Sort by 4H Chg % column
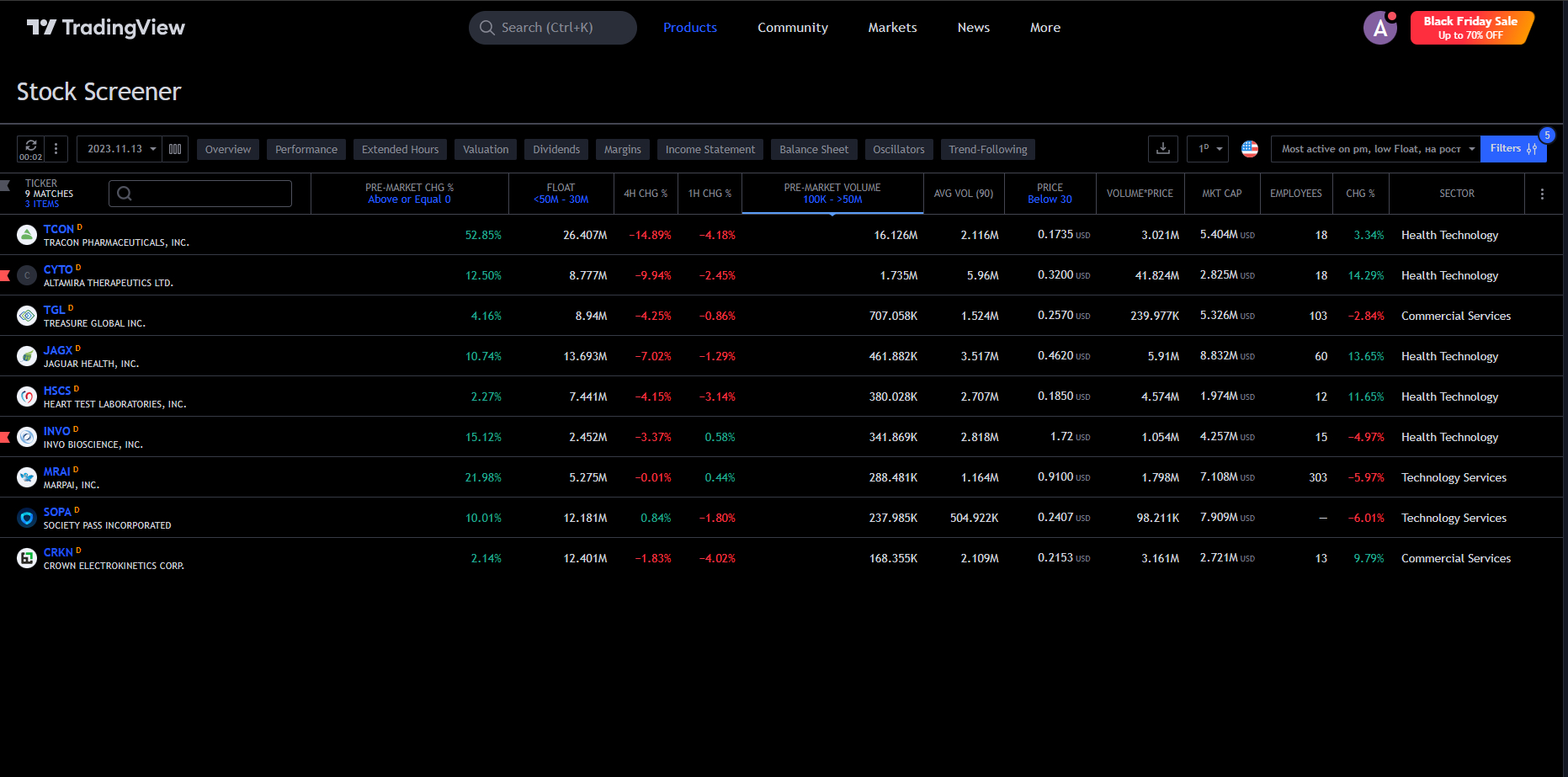Image resolution: width=1568 pixels, height=777 pixels. coord(646,194)
